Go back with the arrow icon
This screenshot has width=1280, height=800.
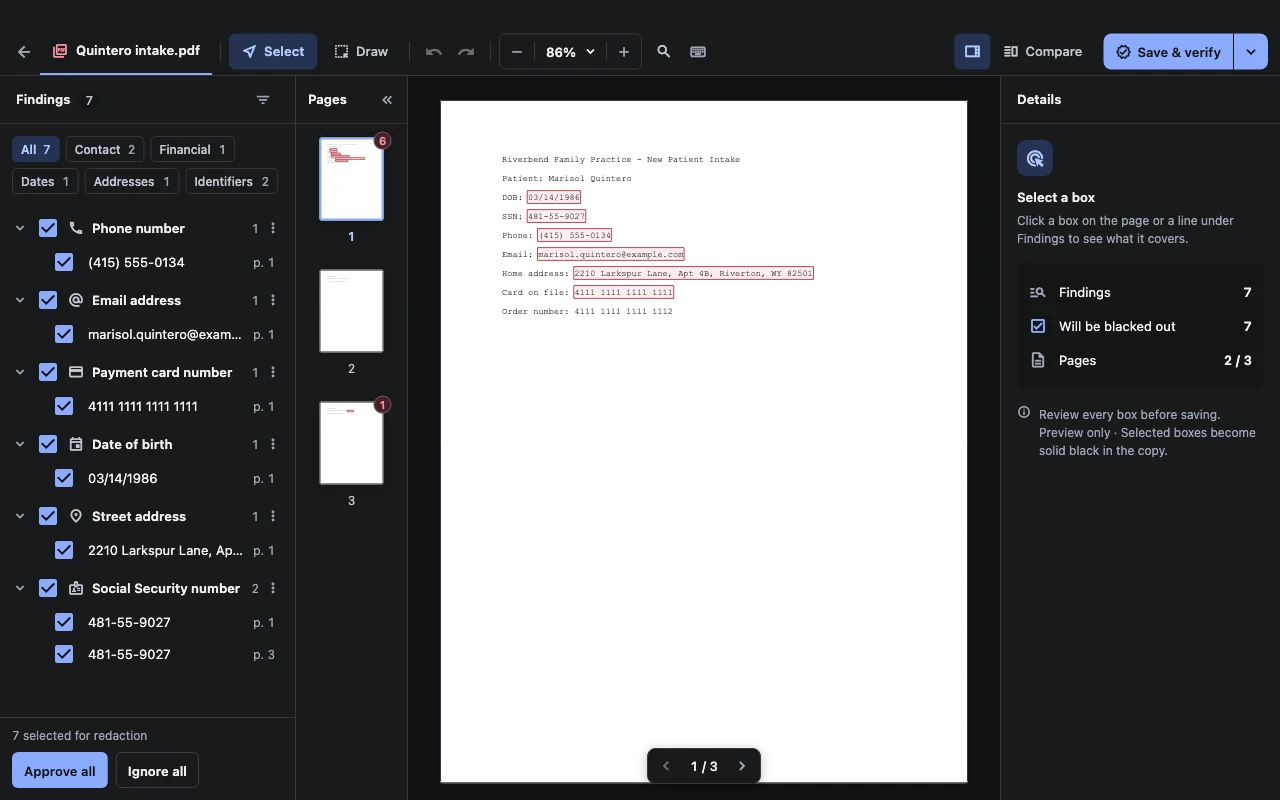[24, 52]
